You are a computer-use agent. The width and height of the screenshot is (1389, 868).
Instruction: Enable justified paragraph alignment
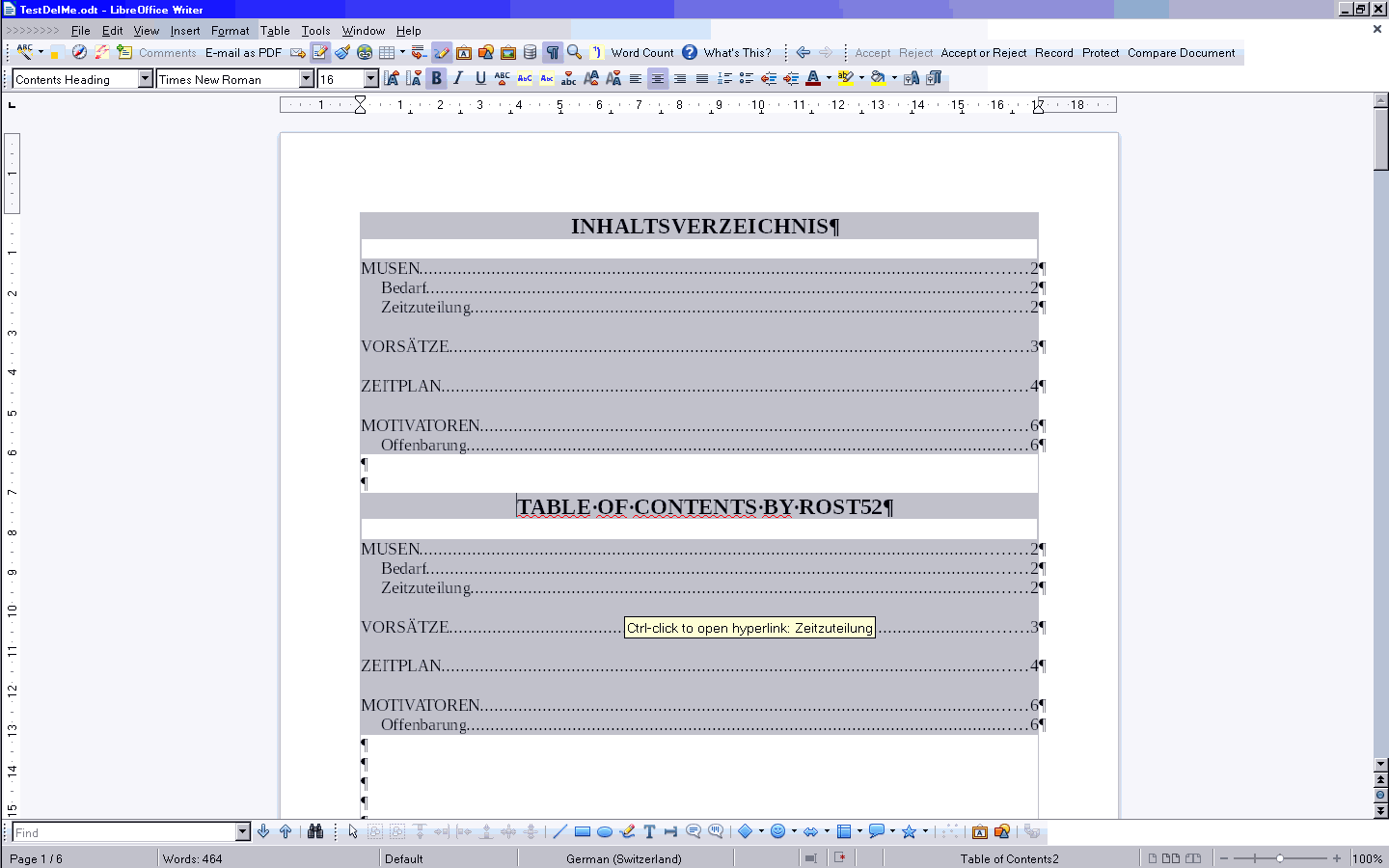pyautogui.click(x=700, y=78)
